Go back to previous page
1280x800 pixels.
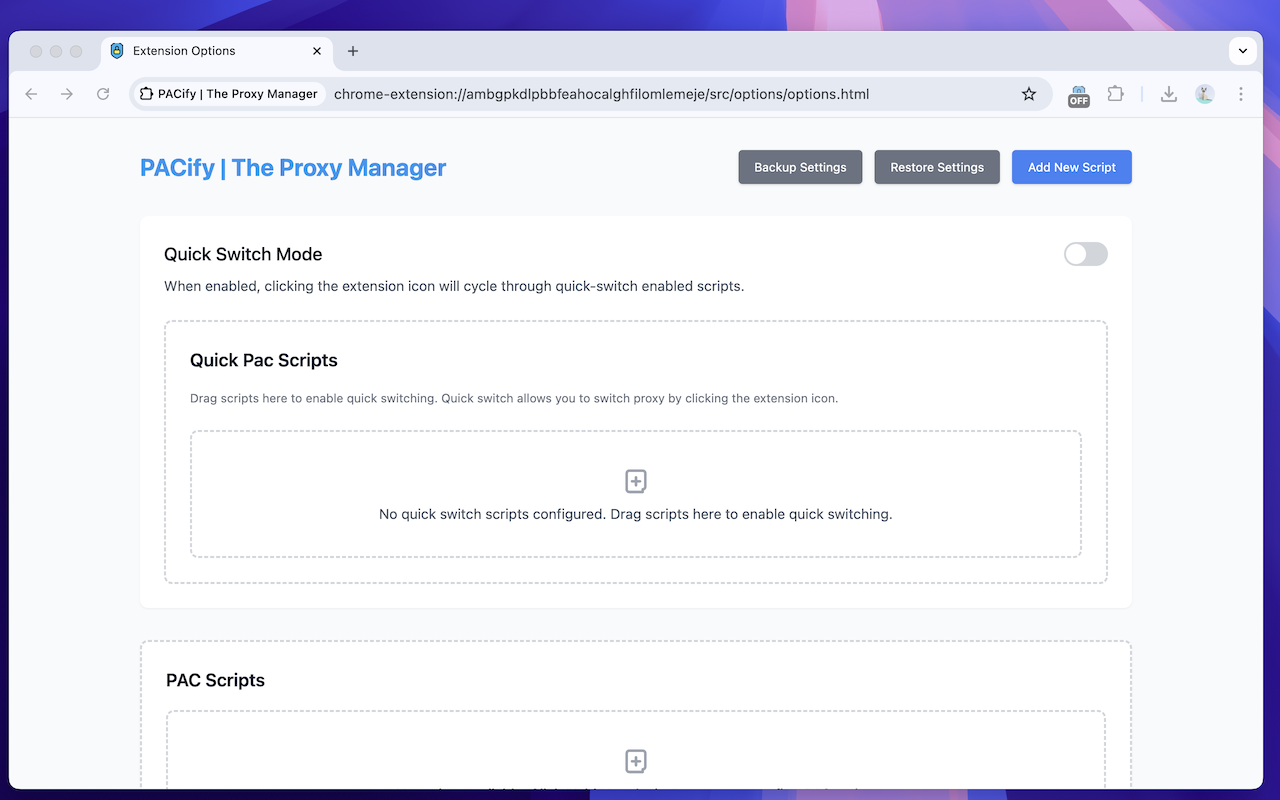[31, 94]
